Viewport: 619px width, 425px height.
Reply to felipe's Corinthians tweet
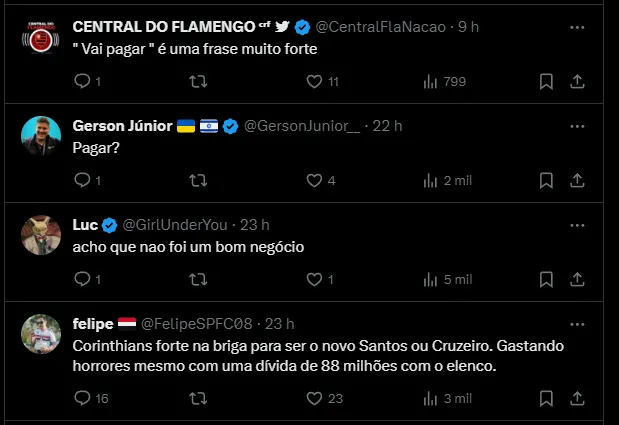pos(82,398)
